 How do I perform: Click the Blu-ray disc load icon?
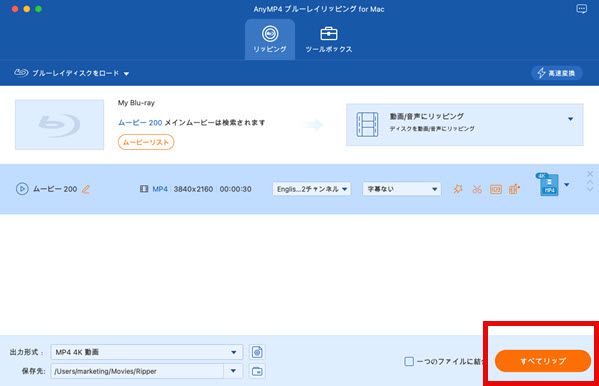pos(21,73)
